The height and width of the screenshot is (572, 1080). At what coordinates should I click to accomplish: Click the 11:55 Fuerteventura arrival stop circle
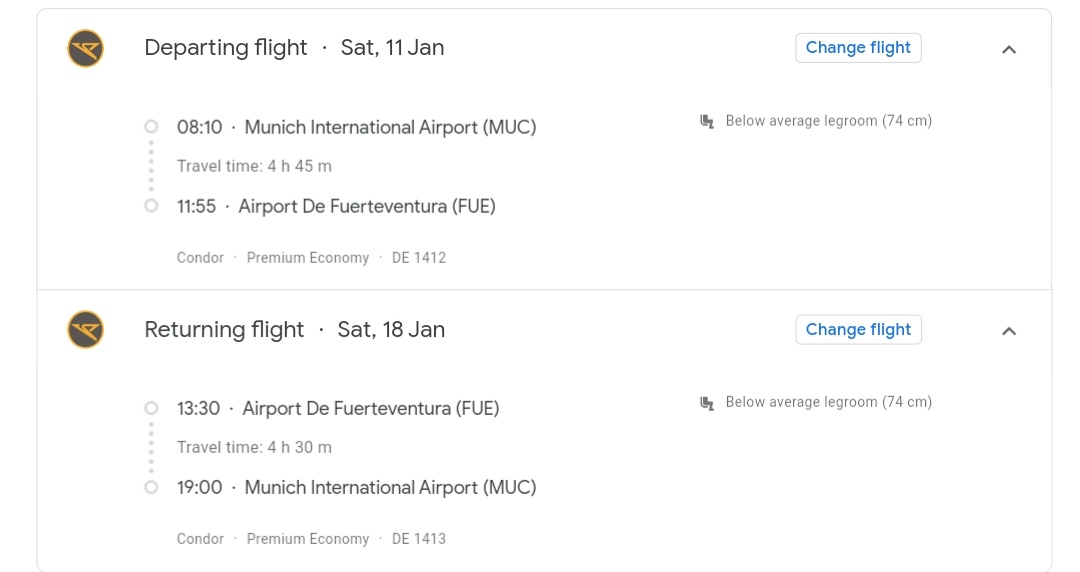151,206
